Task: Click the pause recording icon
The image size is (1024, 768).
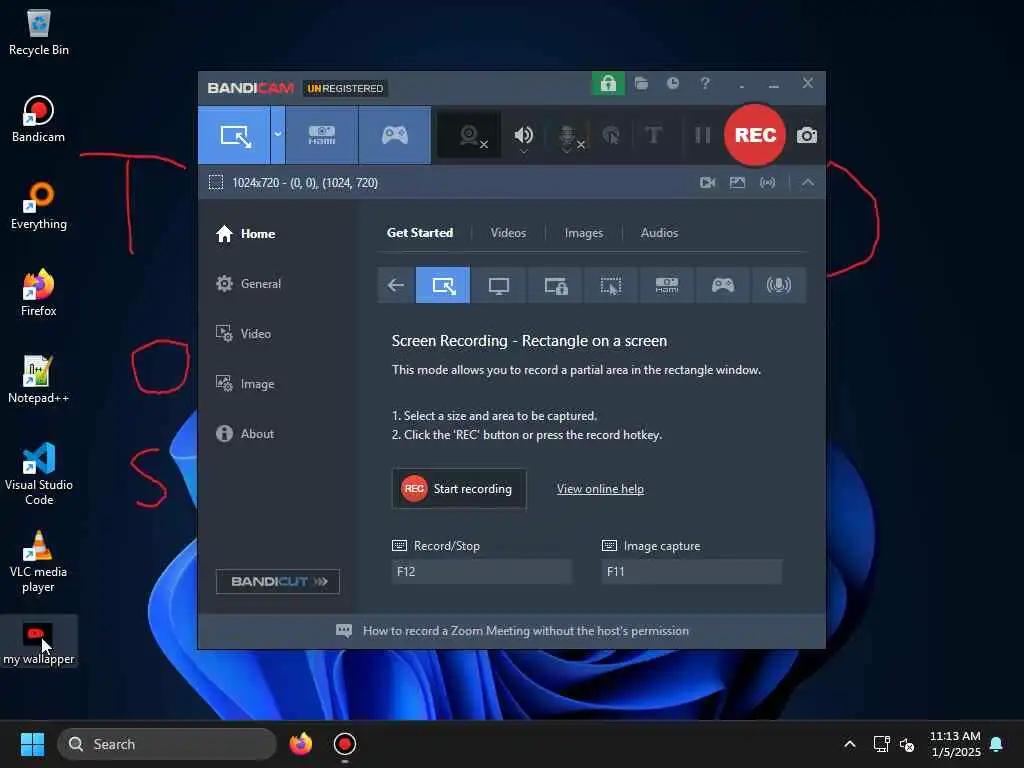Action: tap(703, 135)
